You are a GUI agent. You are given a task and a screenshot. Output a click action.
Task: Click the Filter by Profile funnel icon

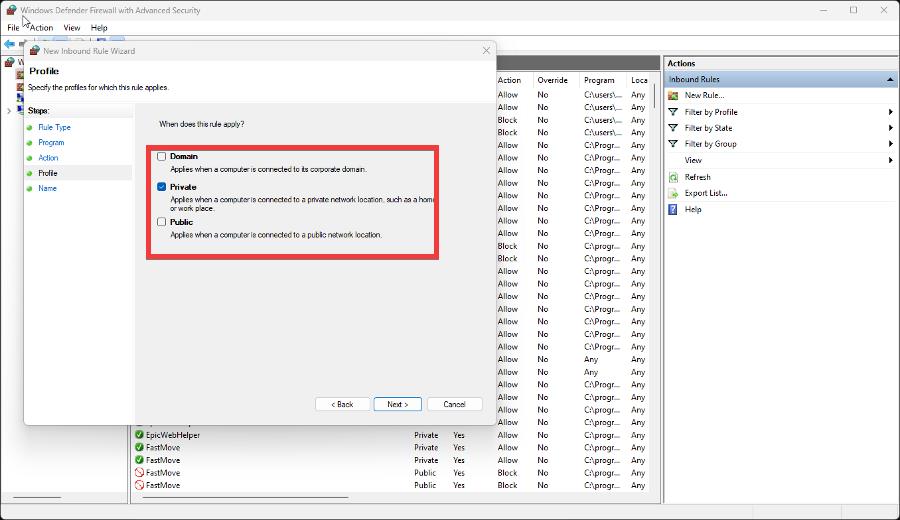tap(673, 112)
